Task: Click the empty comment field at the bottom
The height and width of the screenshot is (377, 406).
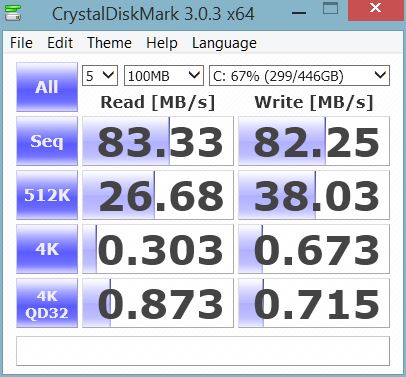Action: pyautogui.click(x=203, y=351)
